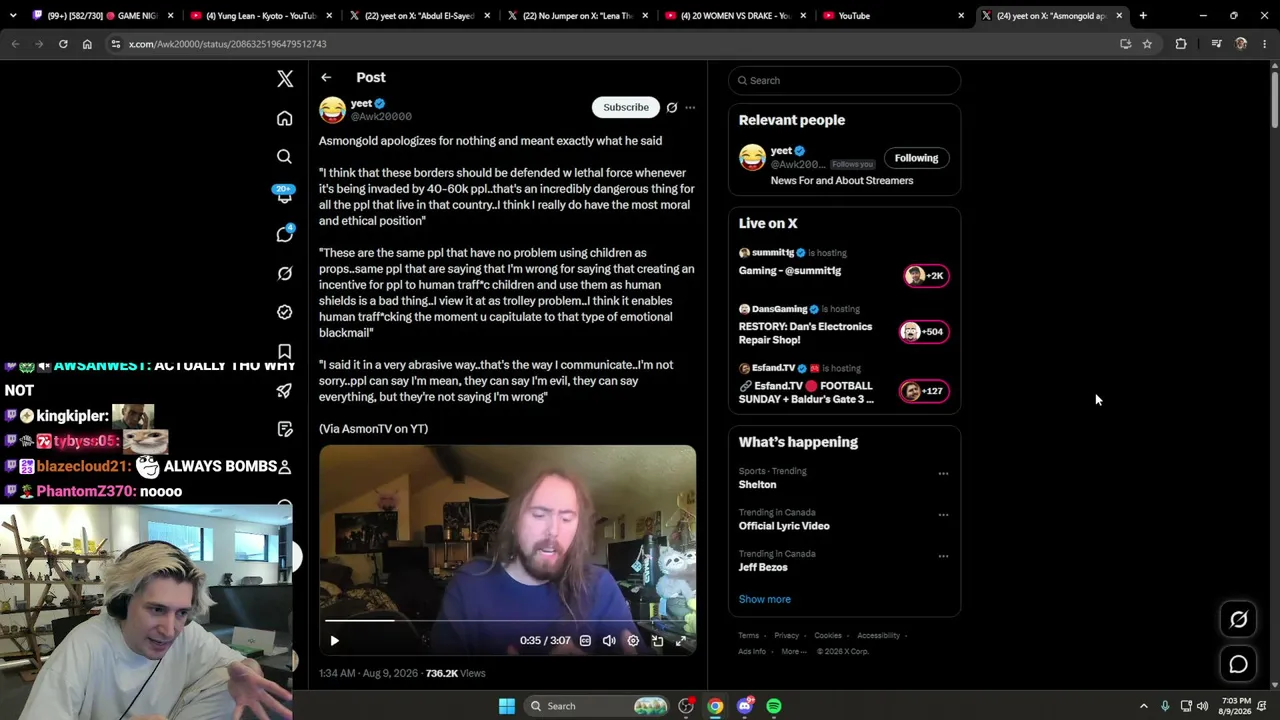Open the Shelton trending topic

point(757,485)
